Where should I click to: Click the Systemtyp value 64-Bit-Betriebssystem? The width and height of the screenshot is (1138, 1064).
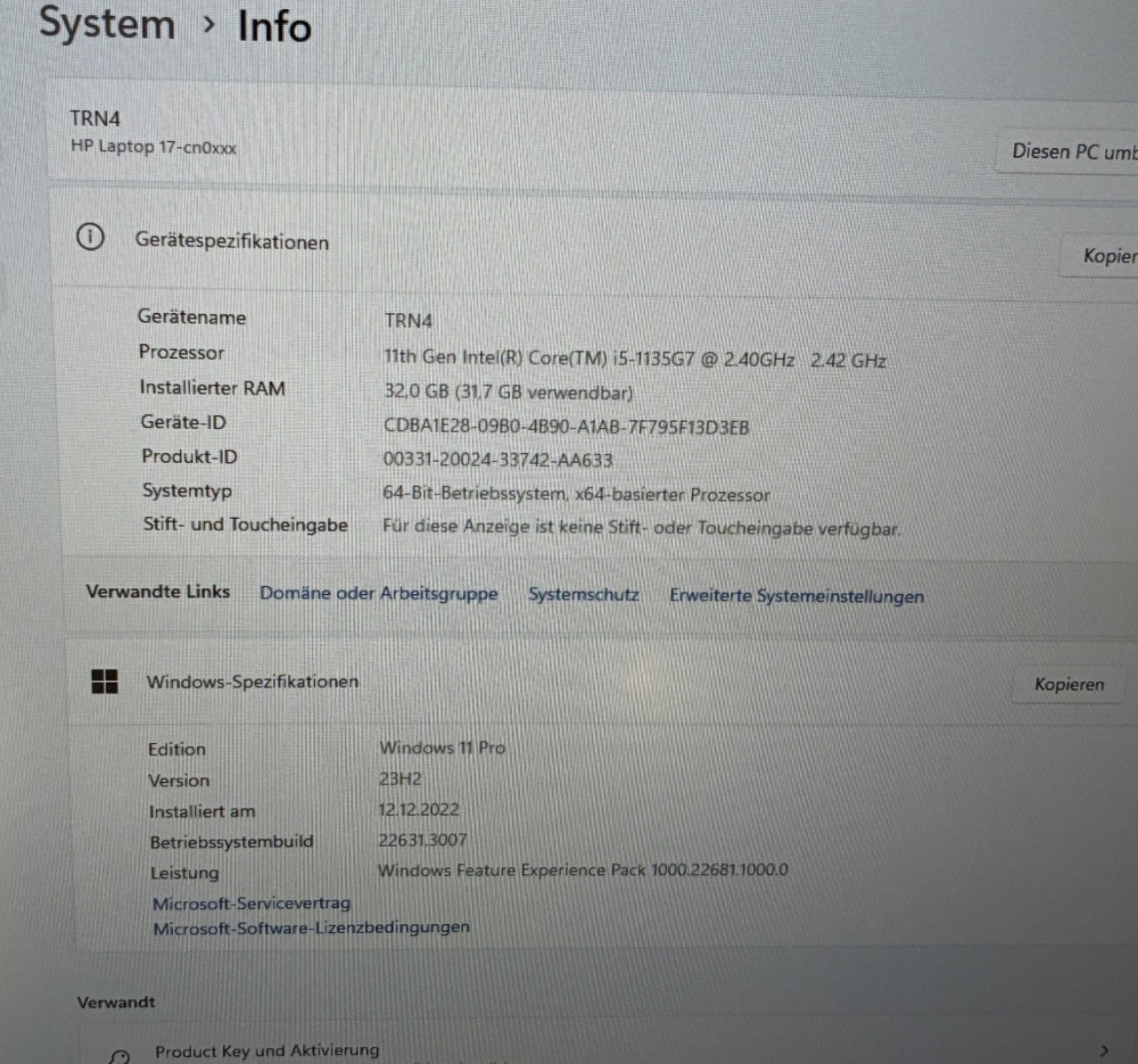[x=577, y=494]
